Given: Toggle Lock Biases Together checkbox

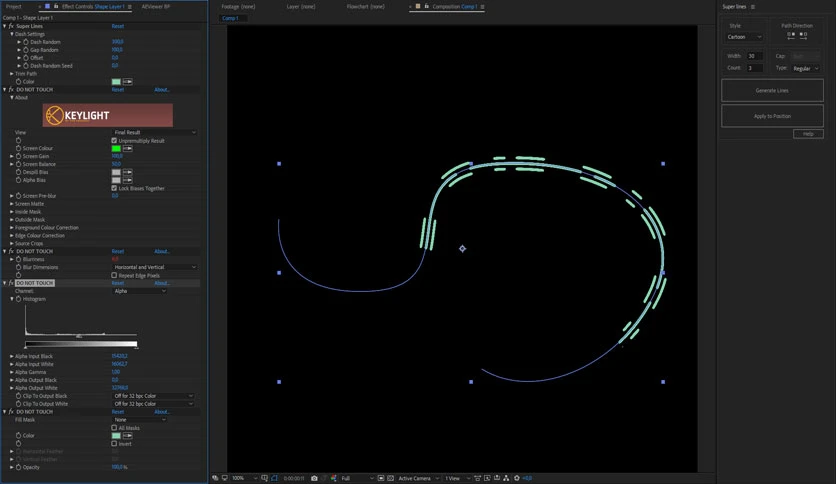Looking at the screenshot, I should pyautogui.click(x=114, y=188).
